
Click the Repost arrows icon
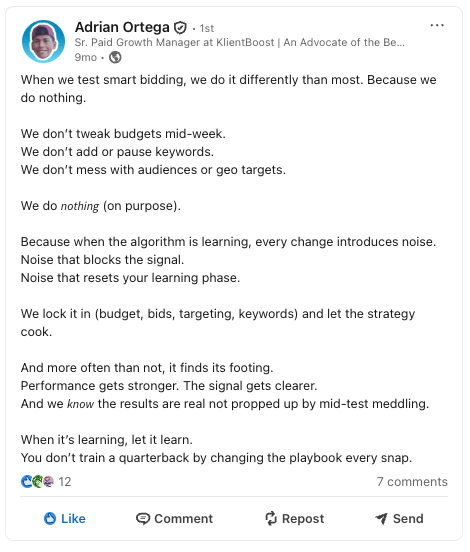click(x=271, y=519)
